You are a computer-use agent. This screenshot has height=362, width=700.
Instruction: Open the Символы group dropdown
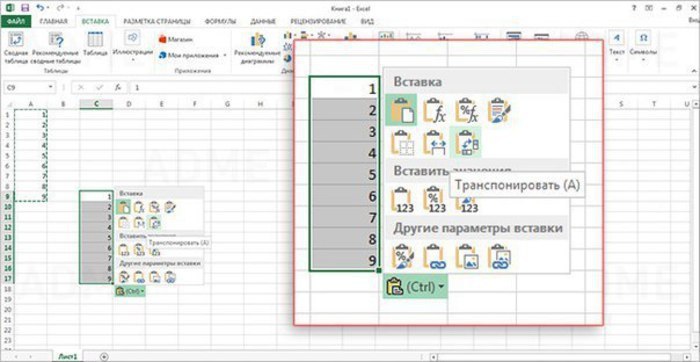(x=643, y=47)
